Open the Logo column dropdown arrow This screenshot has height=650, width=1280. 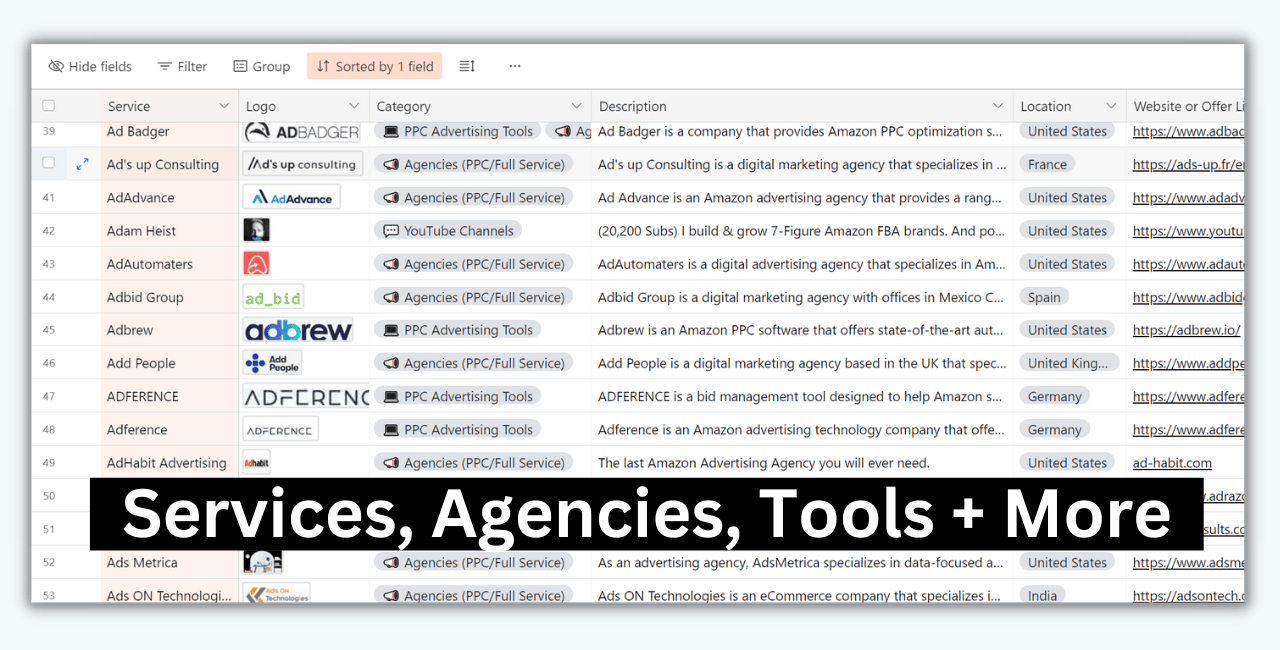point(354,106)
